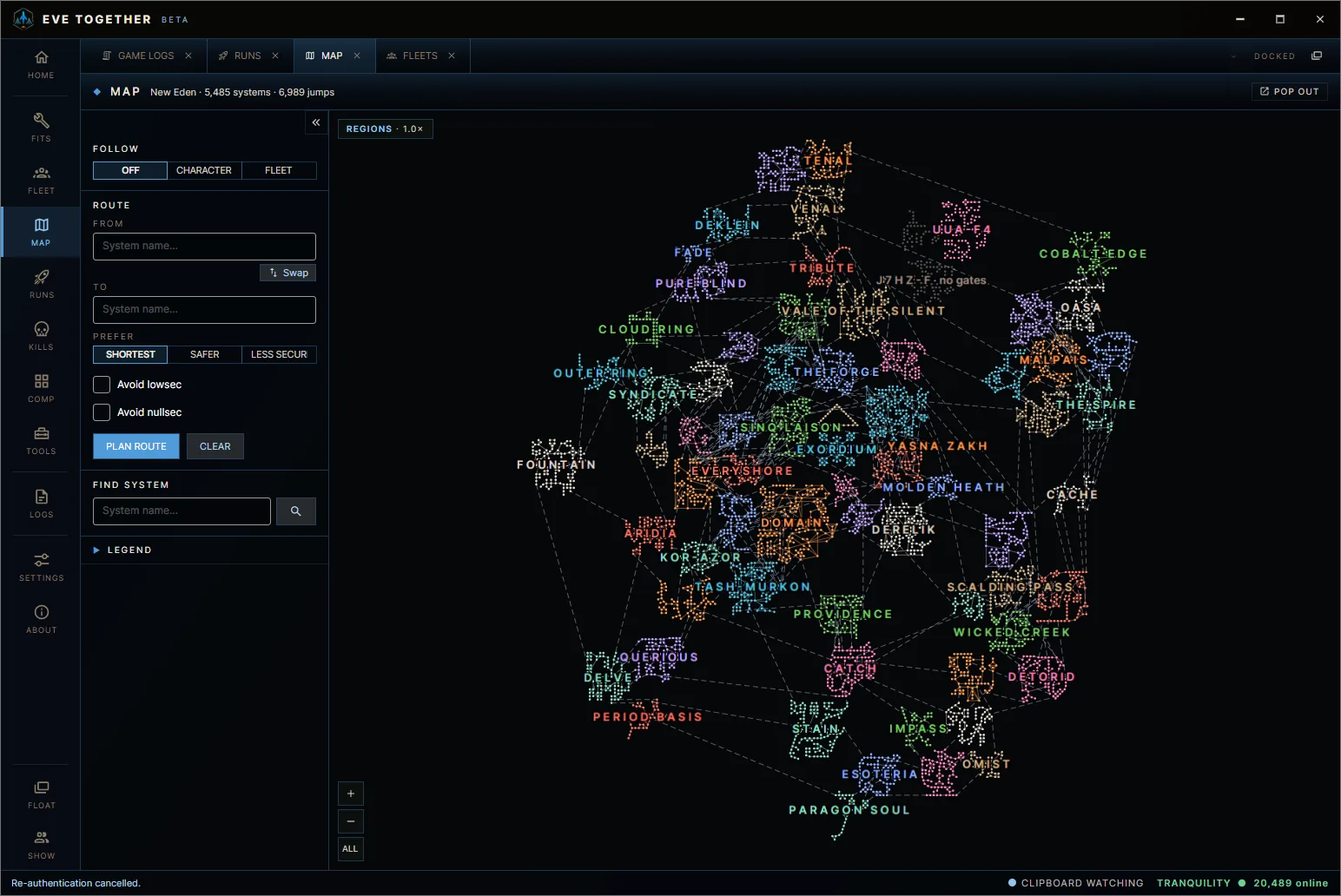Collapse the side panel with double chevron

316,122
